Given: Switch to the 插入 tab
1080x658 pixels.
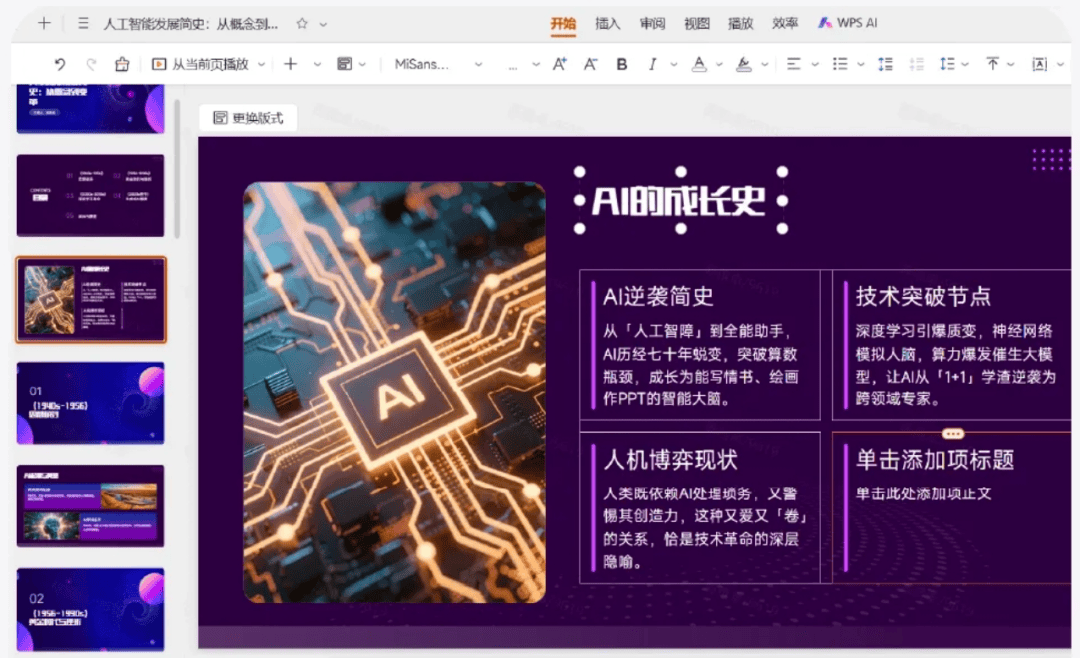Looking at the screenshot, I should 608,23.
